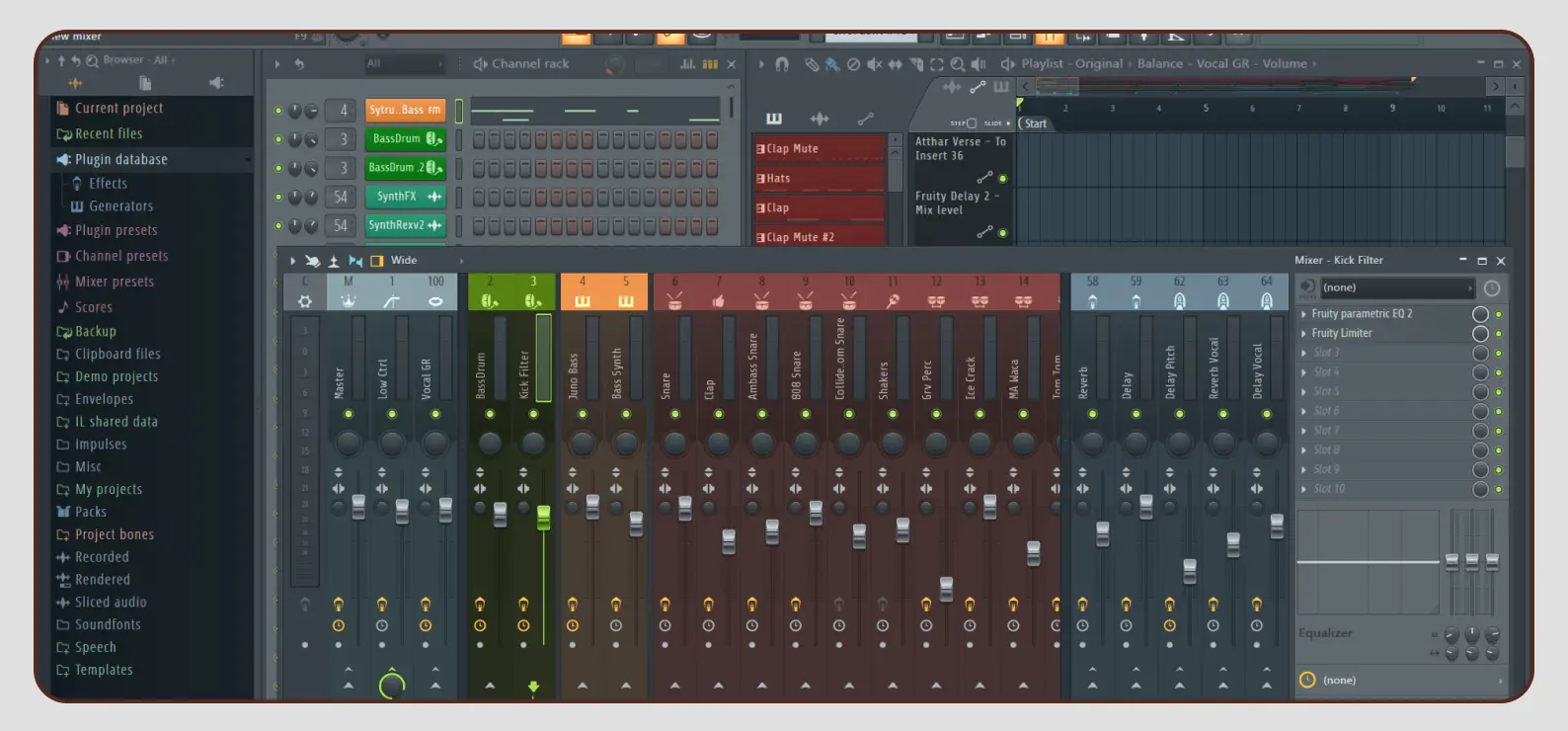Click the keyboard icon on Juno Bass track

pyautogui.click(x=583, y=301)
